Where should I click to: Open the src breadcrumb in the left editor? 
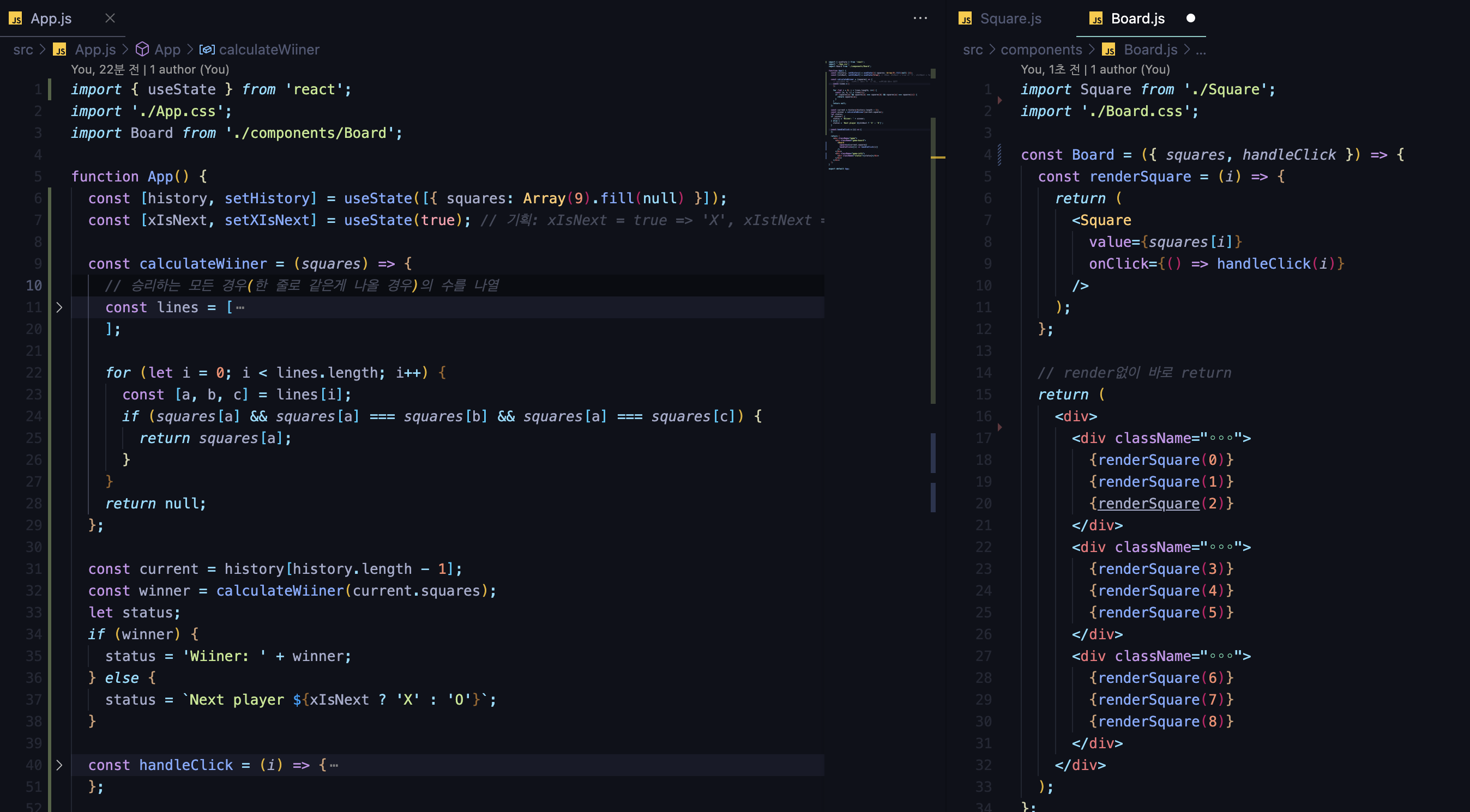click(23, 50)
